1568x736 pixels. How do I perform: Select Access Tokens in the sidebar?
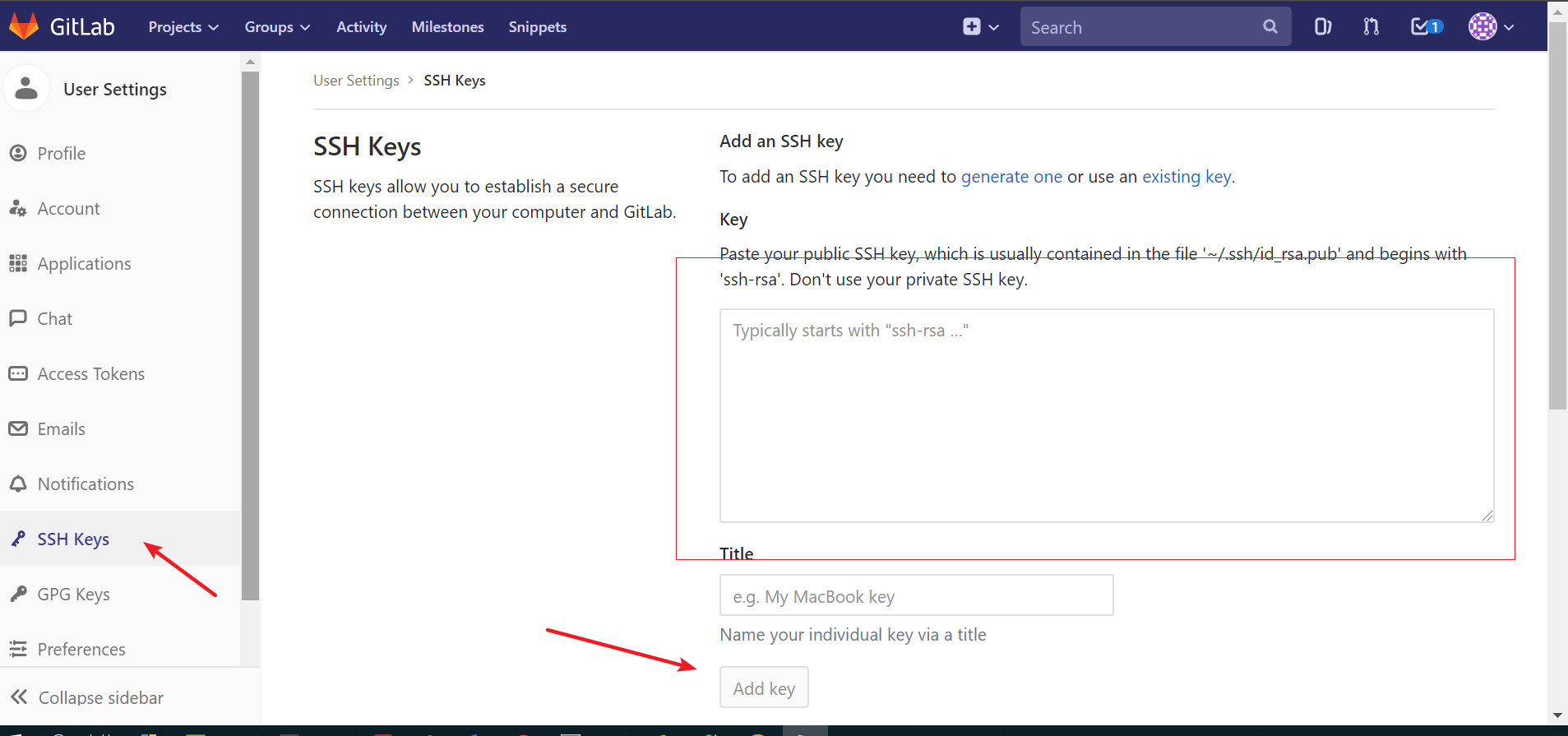click(90, 374)
